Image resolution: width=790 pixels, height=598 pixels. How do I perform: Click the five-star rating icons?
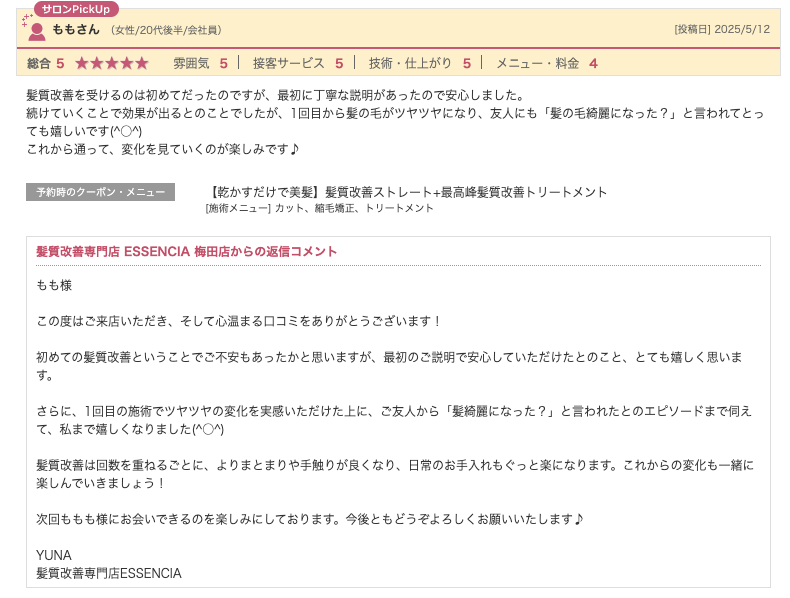pyautogui.click(x=112, y=63)
